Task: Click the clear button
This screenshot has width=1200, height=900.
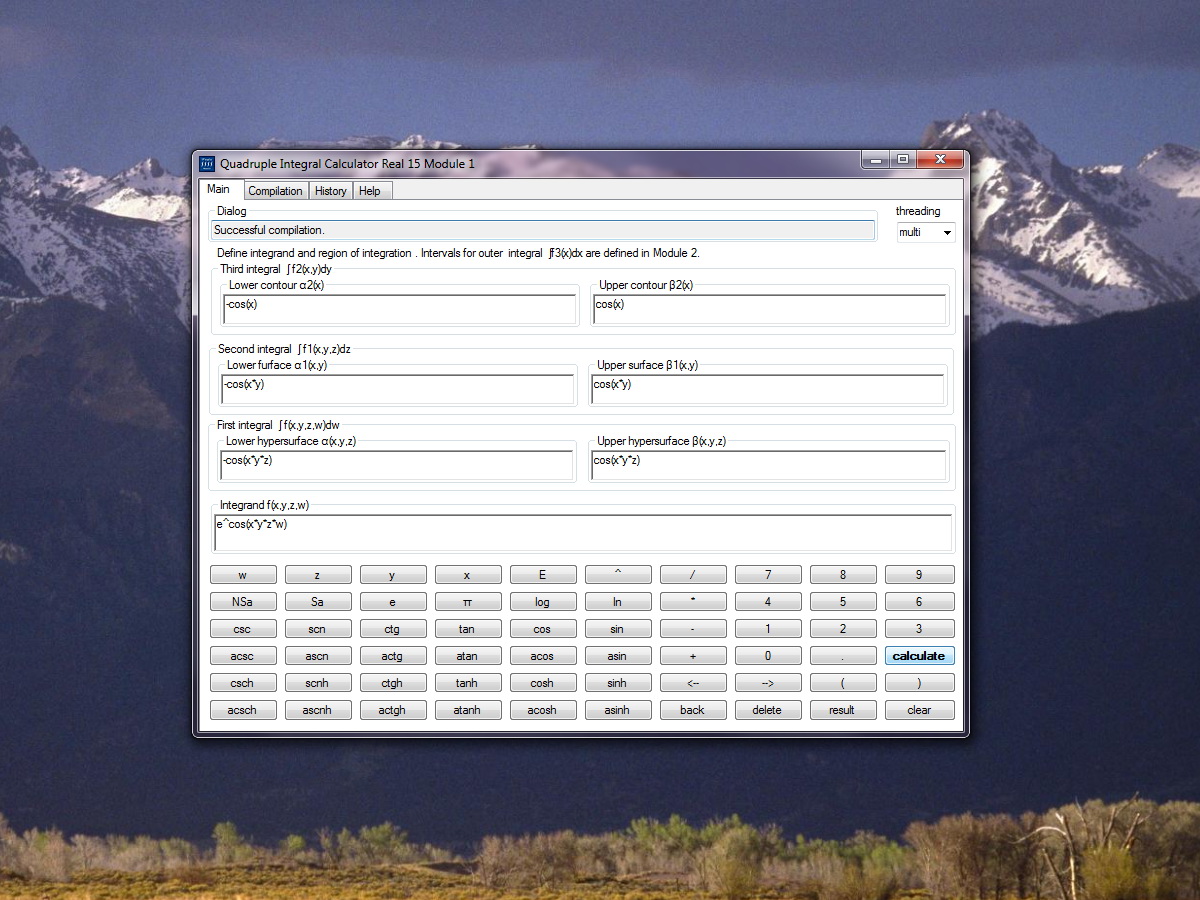Action: [x=919, y=710]
